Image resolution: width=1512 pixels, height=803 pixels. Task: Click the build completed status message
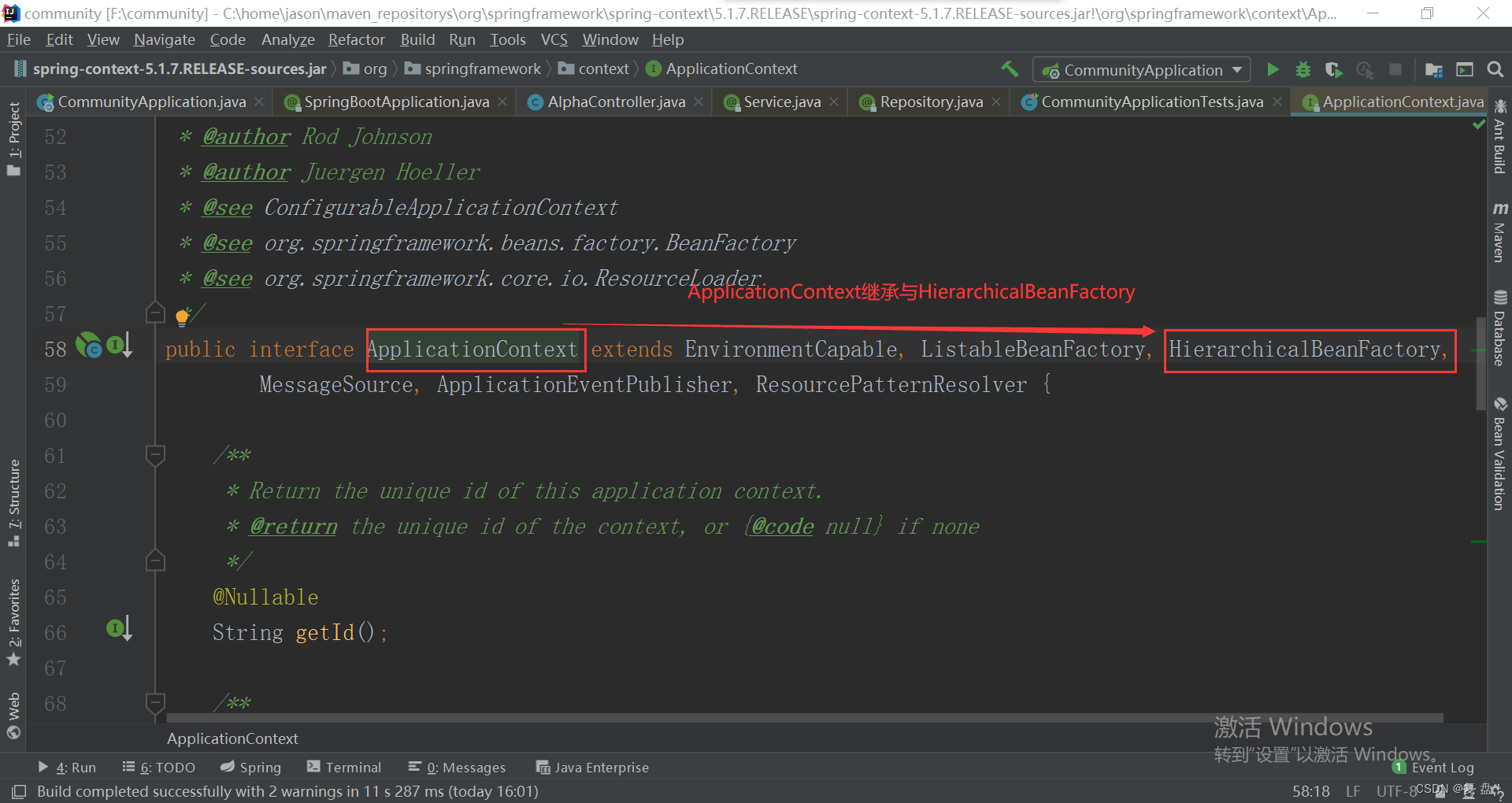click(x=287, y=791)
